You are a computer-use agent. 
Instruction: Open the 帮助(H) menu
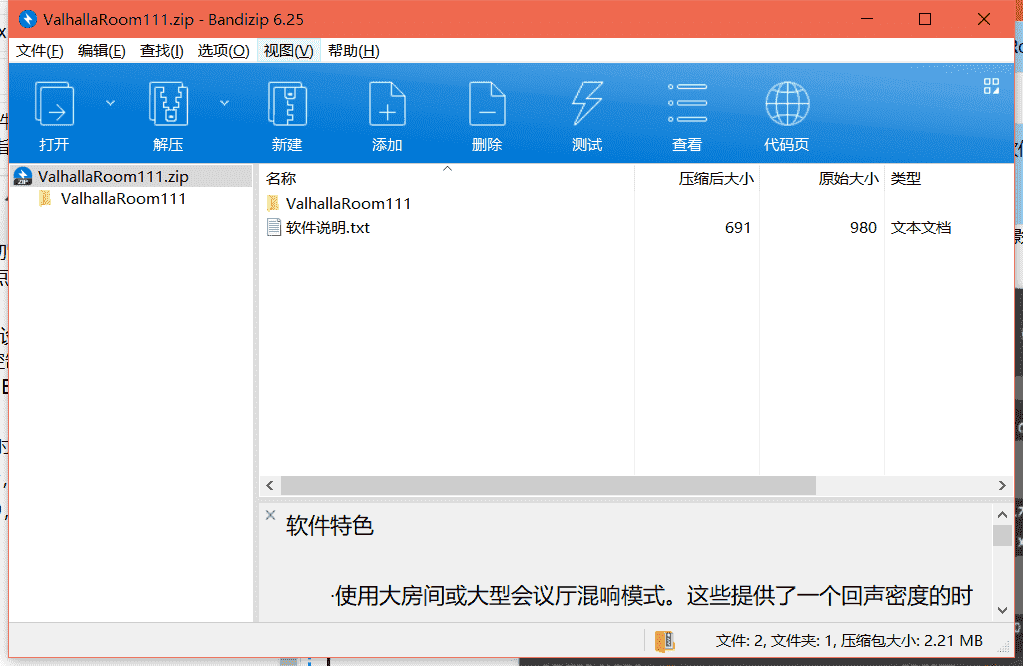point(354,51)
